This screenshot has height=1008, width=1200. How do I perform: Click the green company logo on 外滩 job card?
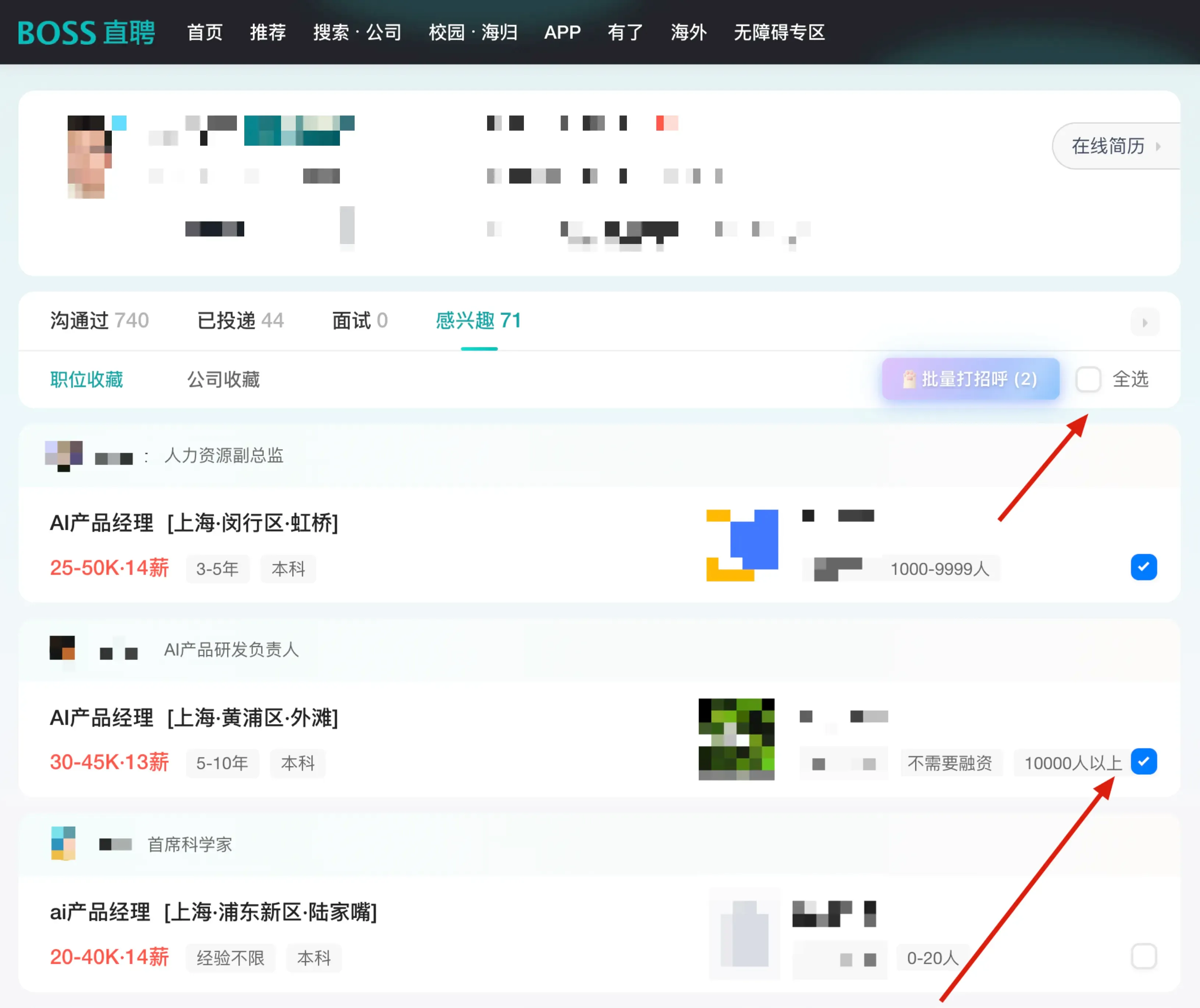736,738
